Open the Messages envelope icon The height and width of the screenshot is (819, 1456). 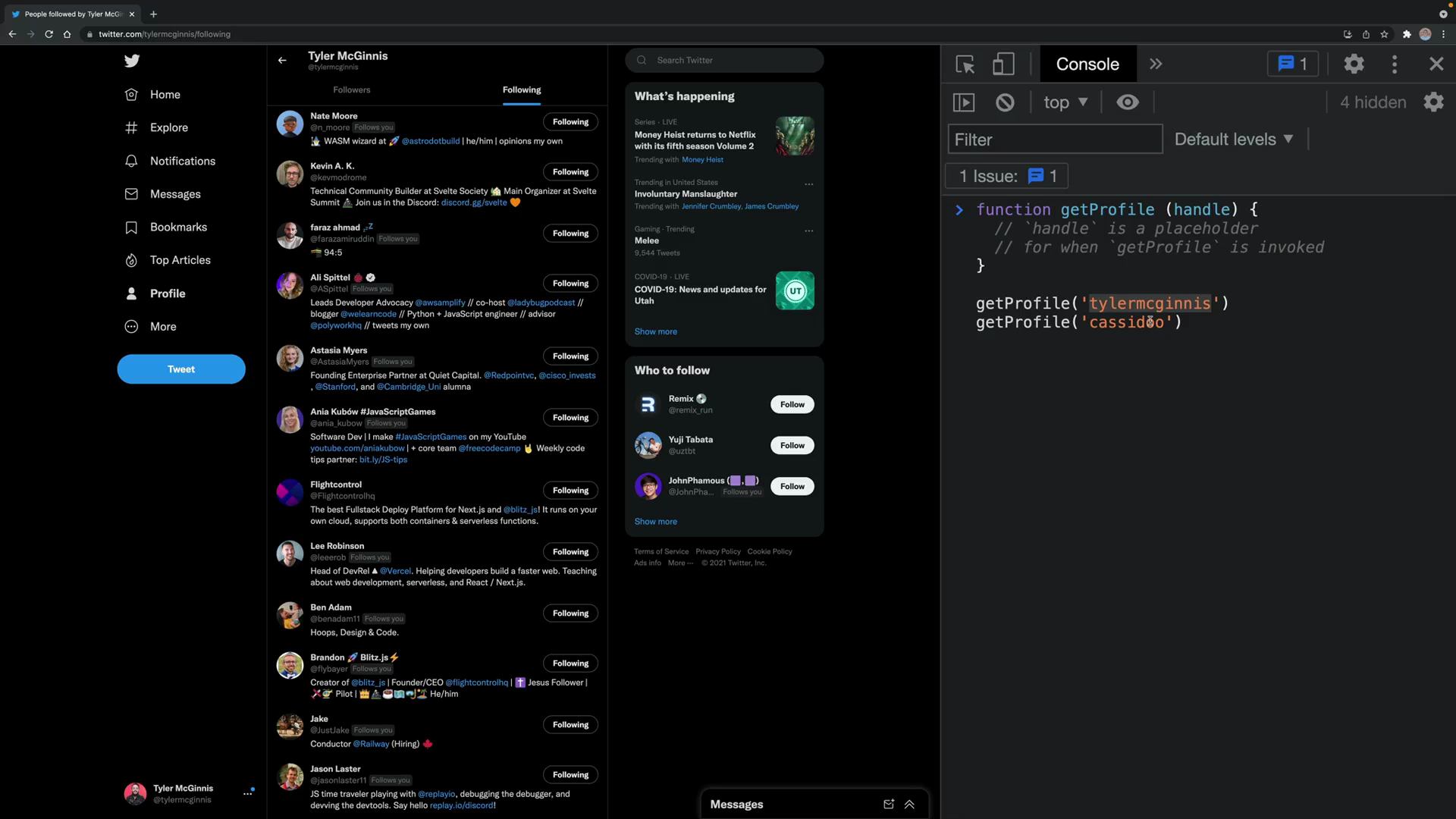click(131, 194)
